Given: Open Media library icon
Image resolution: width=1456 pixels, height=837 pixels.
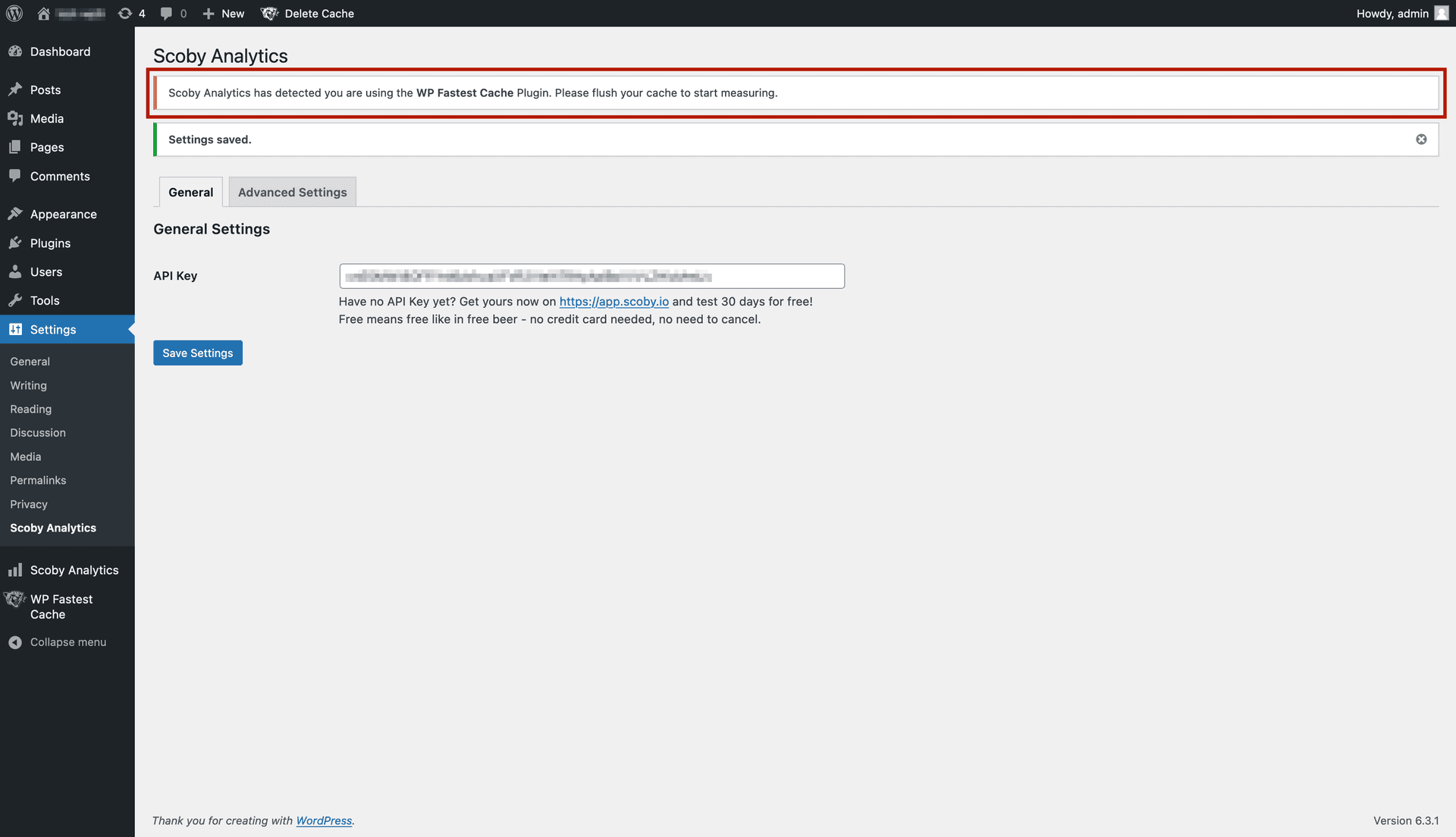Looking at the screenshot, I should (x=15, y=118).
